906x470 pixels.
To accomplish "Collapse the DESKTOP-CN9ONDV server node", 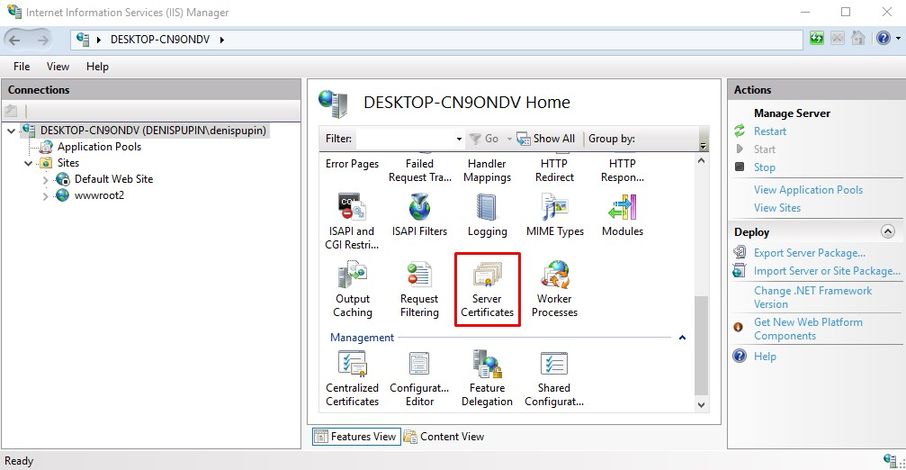I will [11, 131].
